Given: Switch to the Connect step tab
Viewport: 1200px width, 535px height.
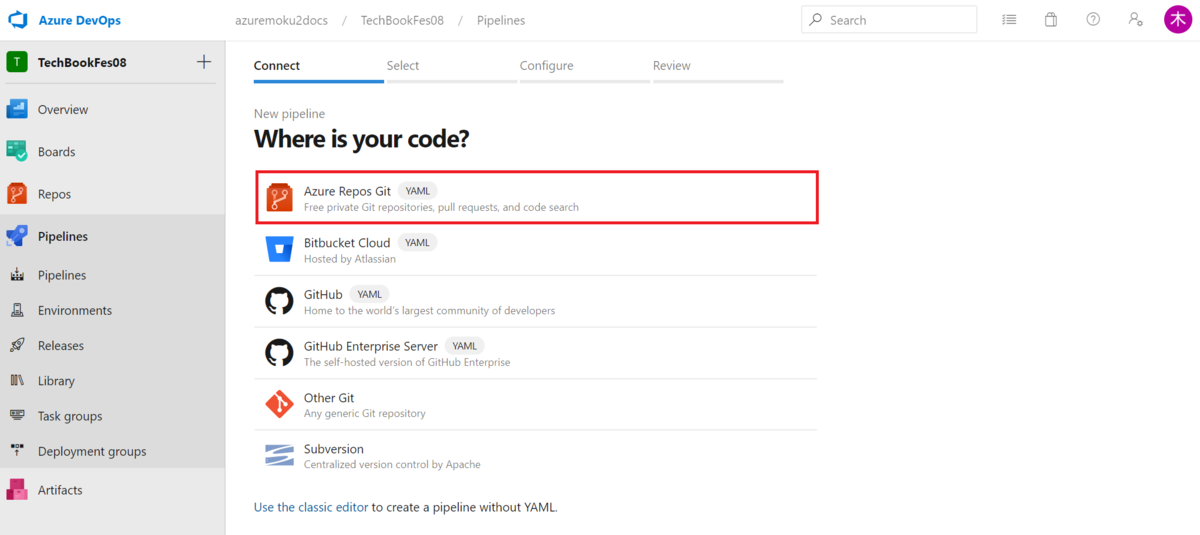Looking at the screenshot, I should [319, 68].
